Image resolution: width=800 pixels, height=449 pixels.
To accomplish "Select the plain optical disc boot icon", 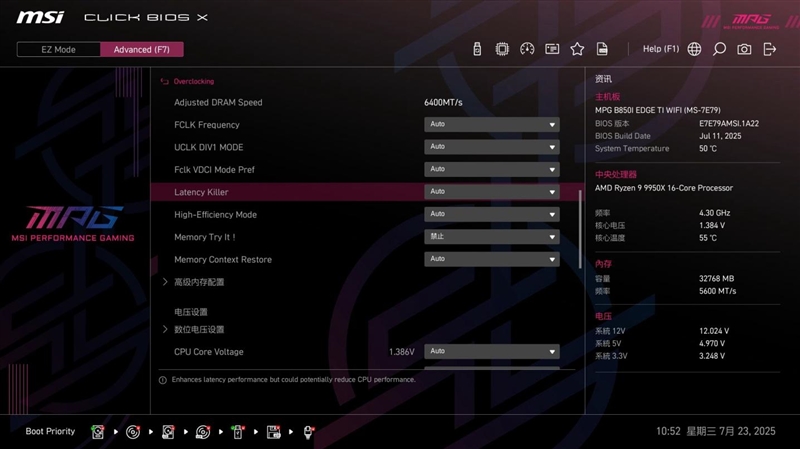I will click(133, 432).
